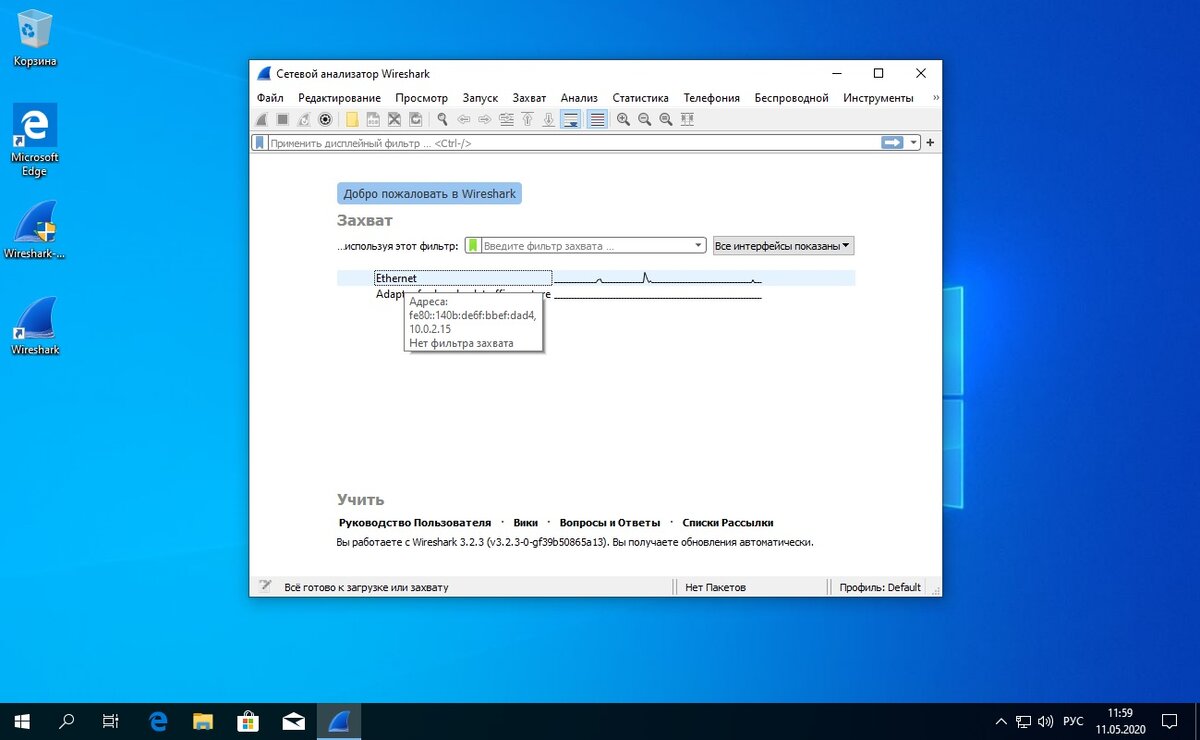The width and height of the screenshot is (1200, 740).
Task: Find a packet with the magnifier icon
Action: tap(442, 119)
